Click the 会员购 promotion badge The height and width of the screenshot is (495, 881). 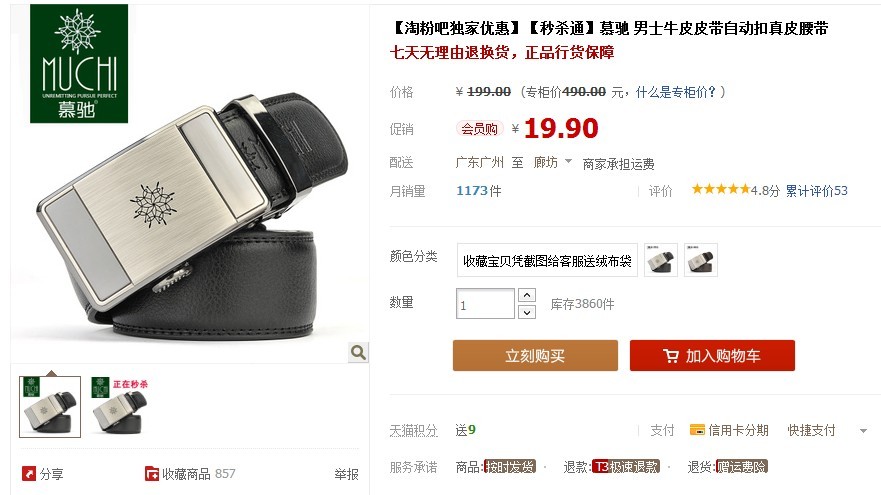pos(479,129)
